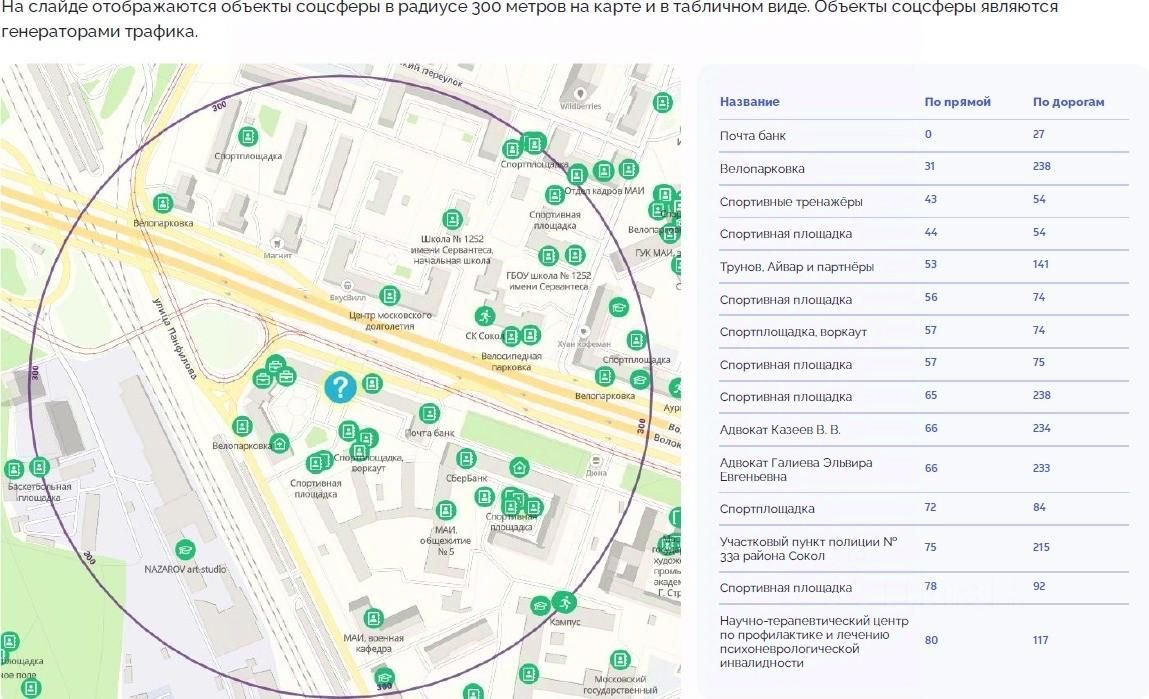
Task: Select the ВкусВилл shop icon
Action: (348, 286)
